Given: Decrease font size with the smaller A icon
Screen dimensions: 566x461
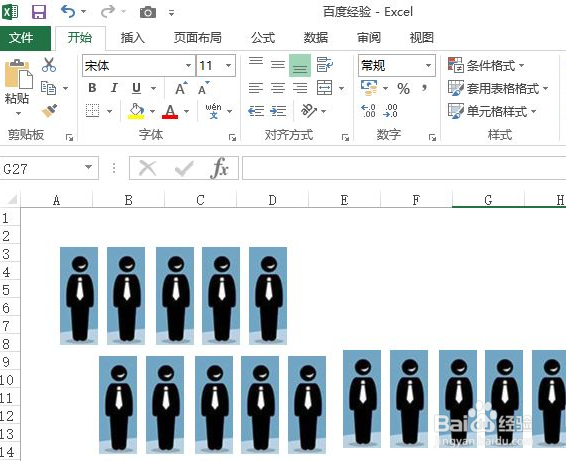Looking at the screenshot, I should 203,88.
